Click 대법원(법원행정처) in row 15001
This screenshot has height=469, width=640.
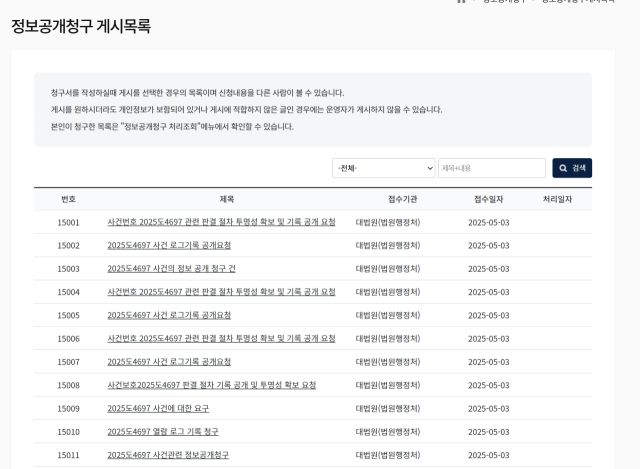point(388,222)
